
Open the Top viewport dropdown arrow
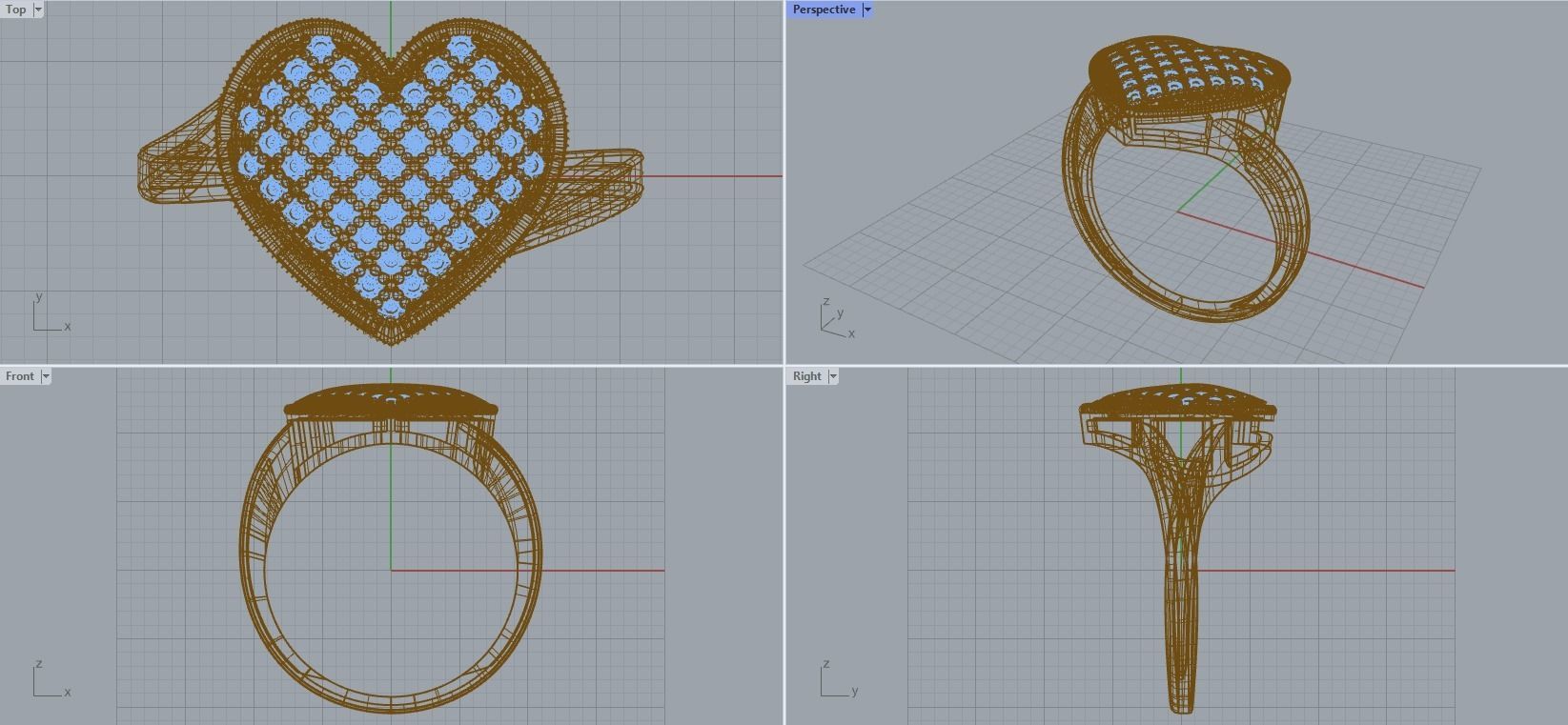[38, 10]
